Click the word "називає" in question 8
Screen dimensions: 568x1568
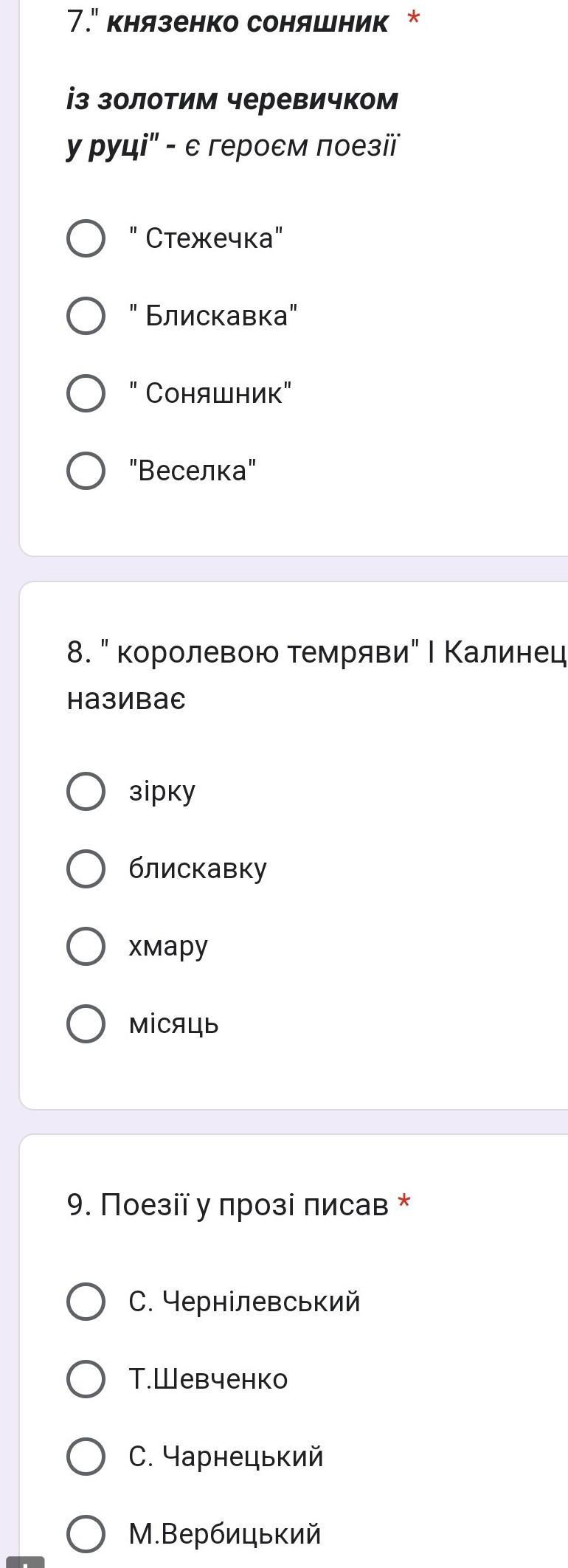point(126,699)
